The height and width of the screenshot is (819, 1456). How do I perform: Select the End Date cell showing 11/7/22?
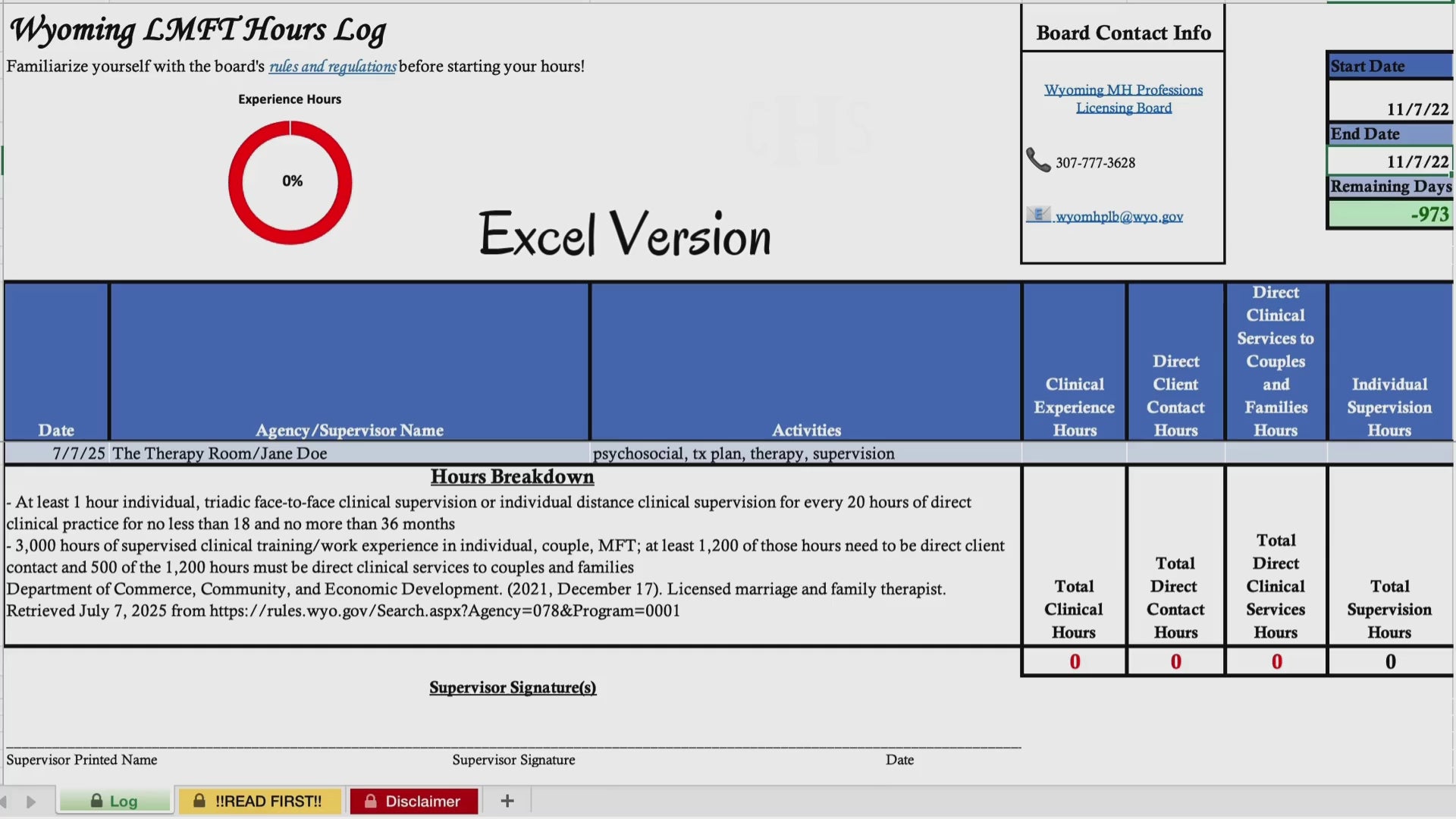tap(1389, 161)
